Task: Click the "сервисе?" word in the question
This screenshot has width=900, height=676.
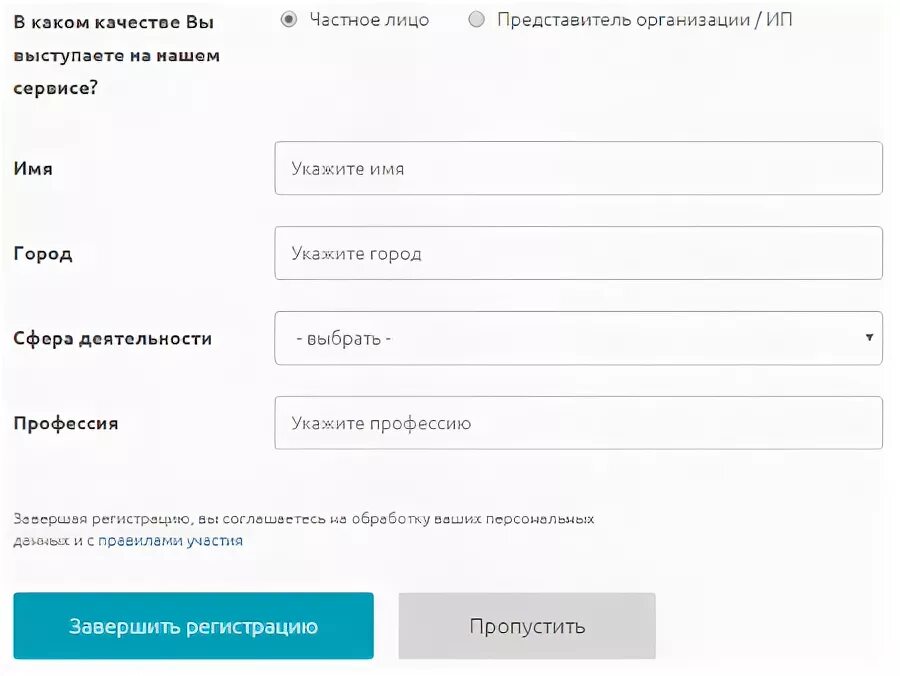Action: pos(56,88)
